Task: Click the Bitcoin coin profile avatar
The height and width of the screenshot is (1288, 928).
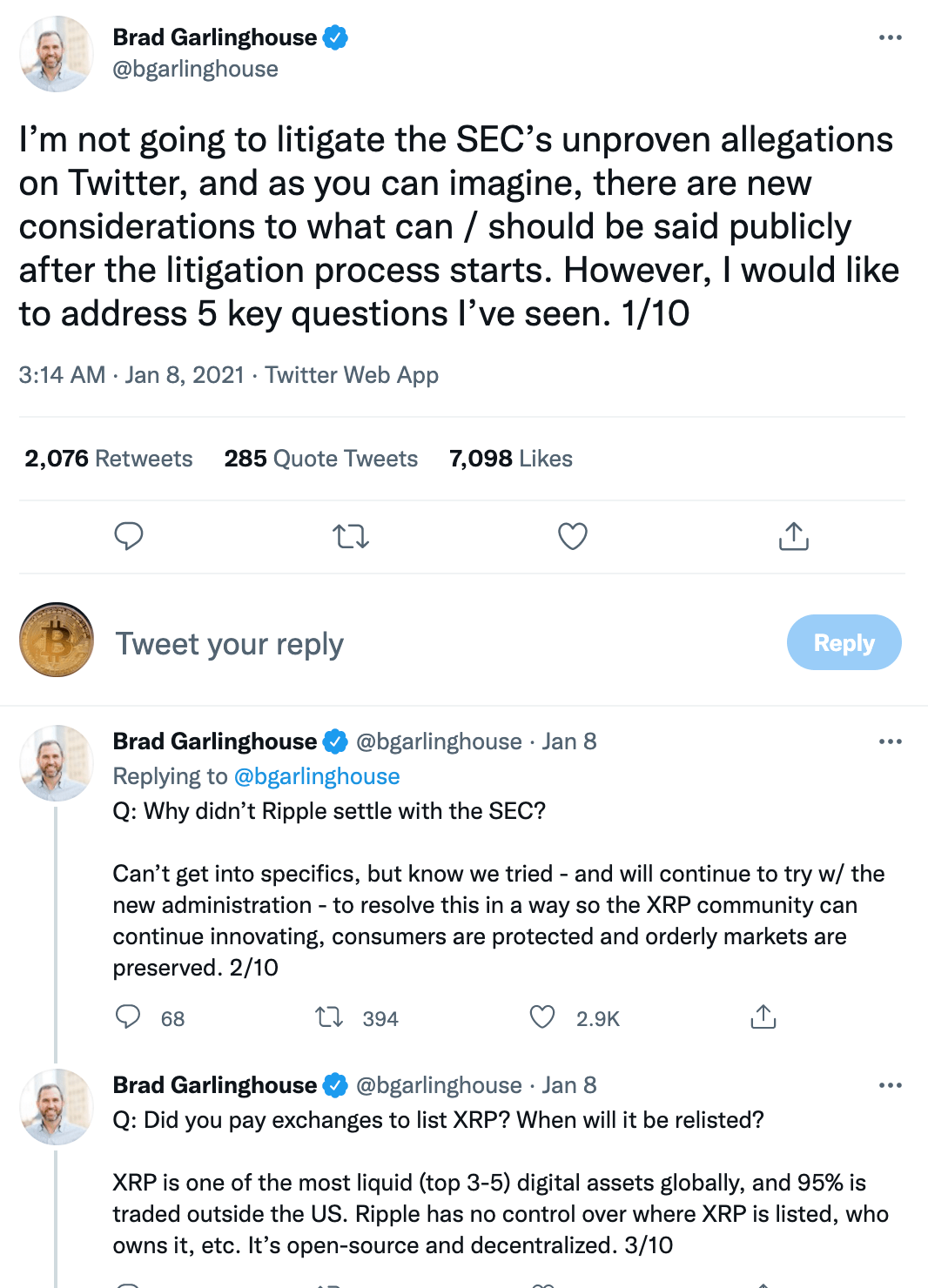Action: pos(57,640)
